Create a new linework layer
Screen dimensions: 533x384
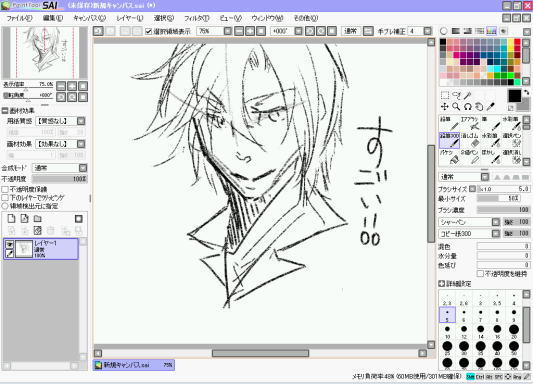[x=24, y=219]
